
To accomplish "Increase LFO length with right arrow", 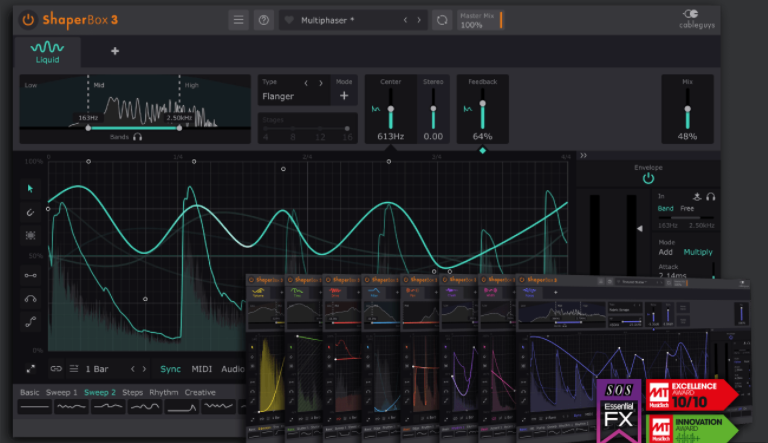I will pos(144,369).
